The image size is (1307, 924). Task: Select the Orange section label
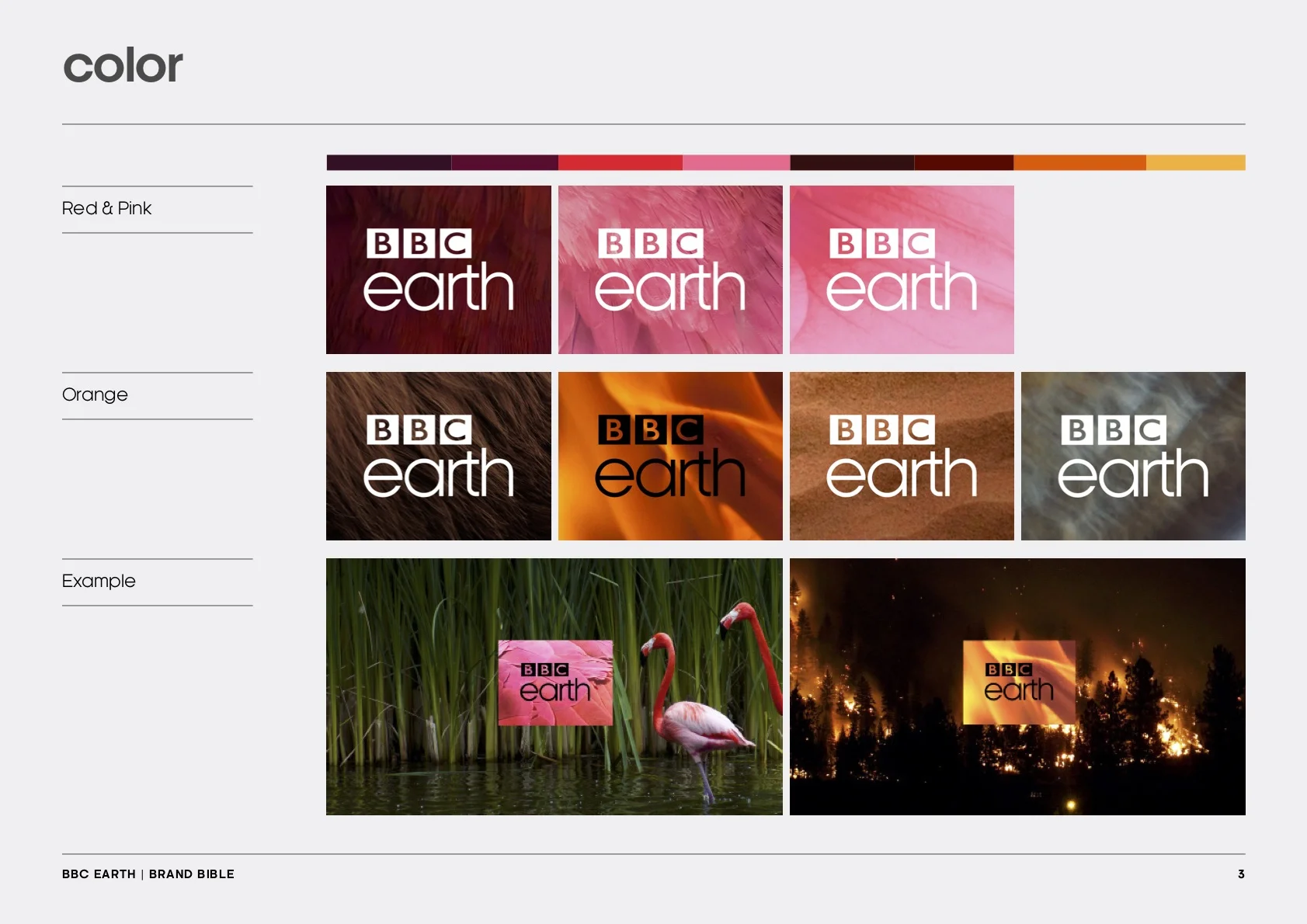(x=94, y=394)
